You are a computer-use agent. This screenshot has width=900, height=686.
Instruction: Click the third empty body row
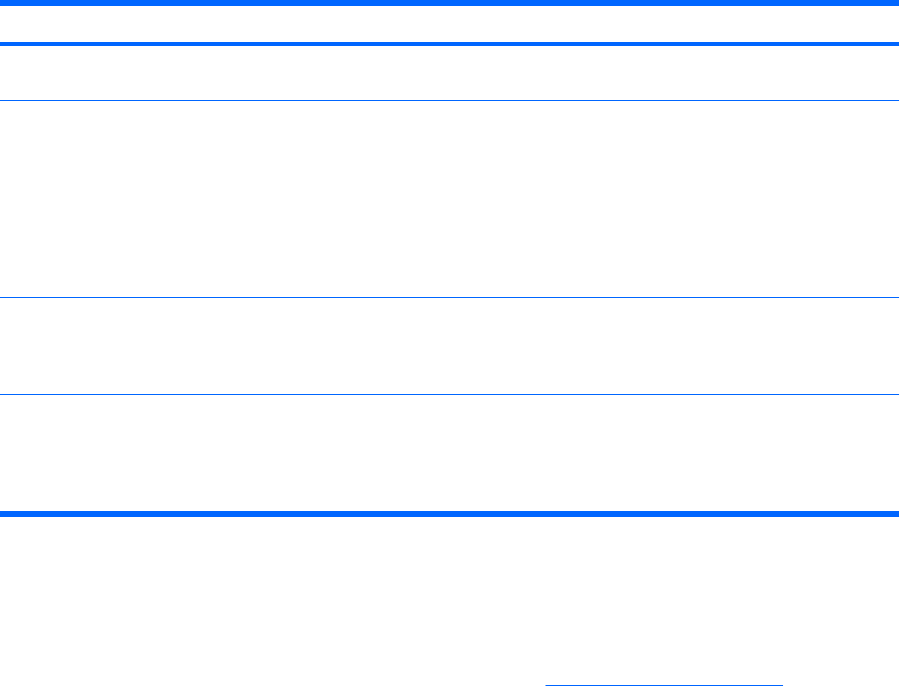click(450, 345)
